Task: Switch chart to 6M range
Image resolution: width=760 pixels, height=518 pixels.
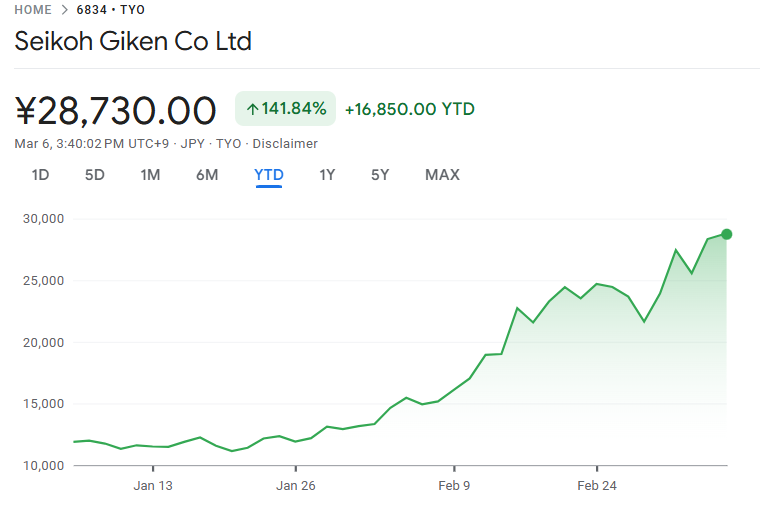Action: pos(207,175)
